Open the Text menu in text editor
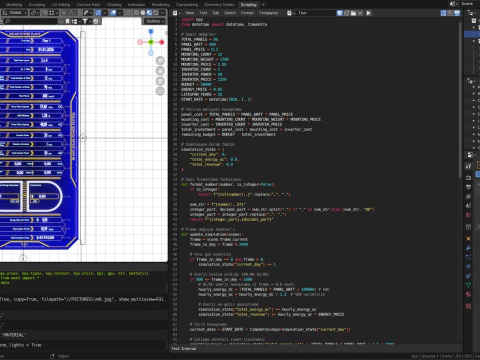 [x=203, y=13]
